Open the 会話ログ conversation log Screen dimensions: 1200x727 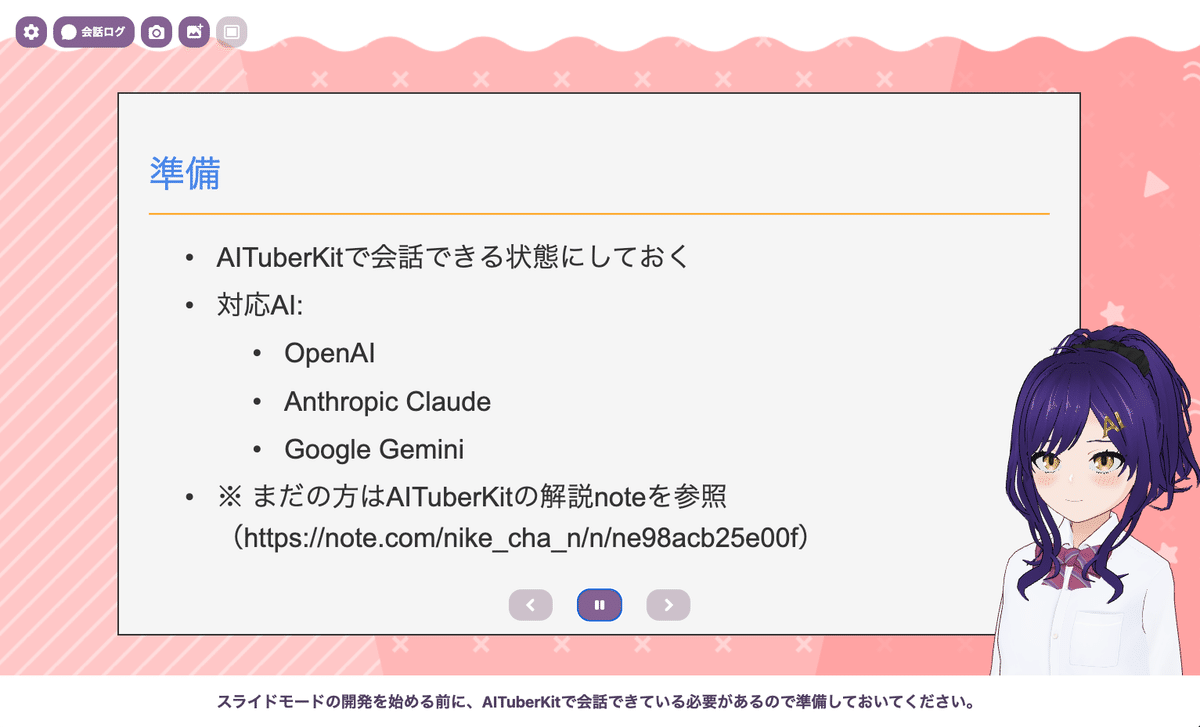94,32
